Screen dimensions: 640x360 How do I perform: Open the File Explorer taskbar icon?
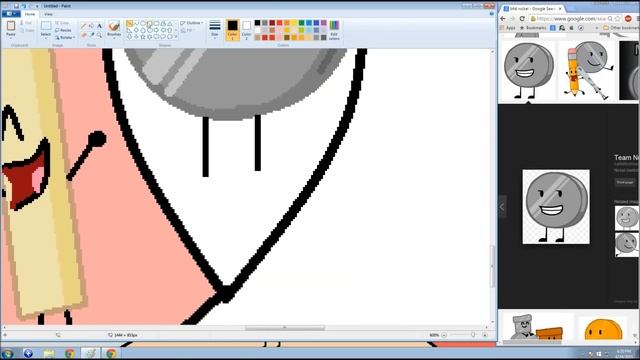[49, 353]
